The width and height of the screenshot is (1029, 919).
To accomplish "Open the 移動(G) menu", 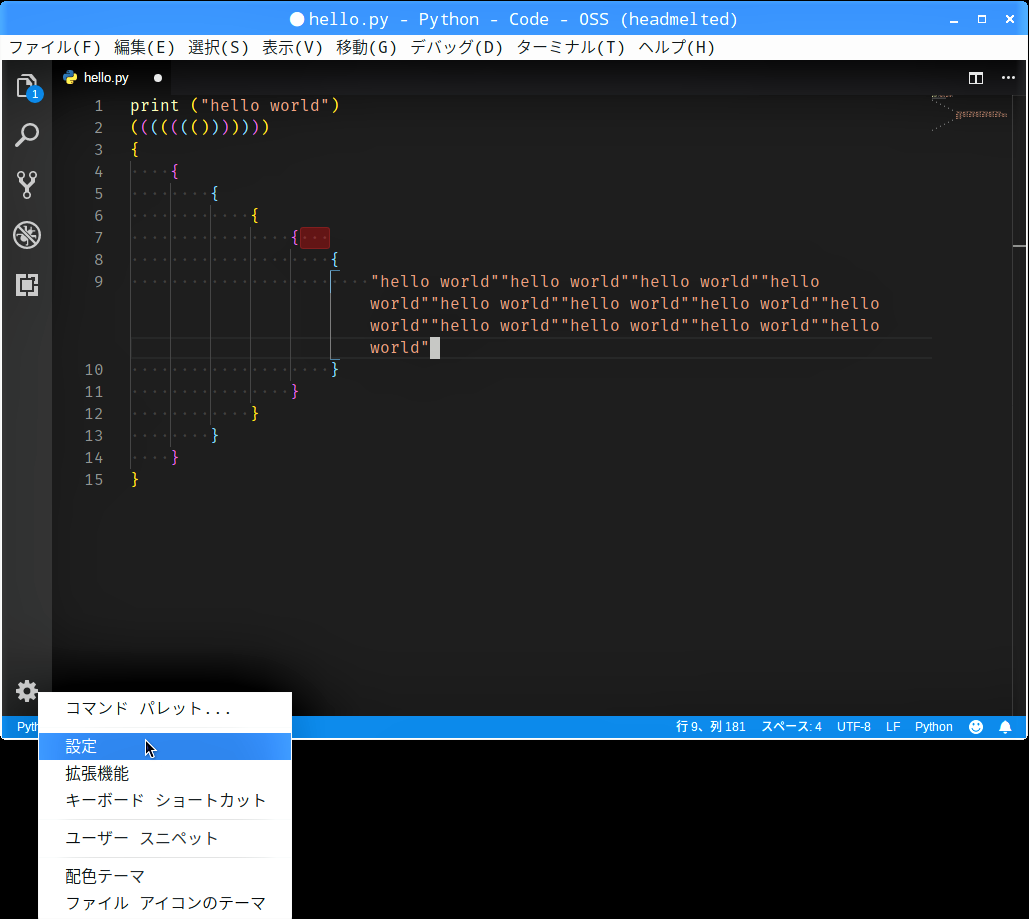I will [367, 47].
